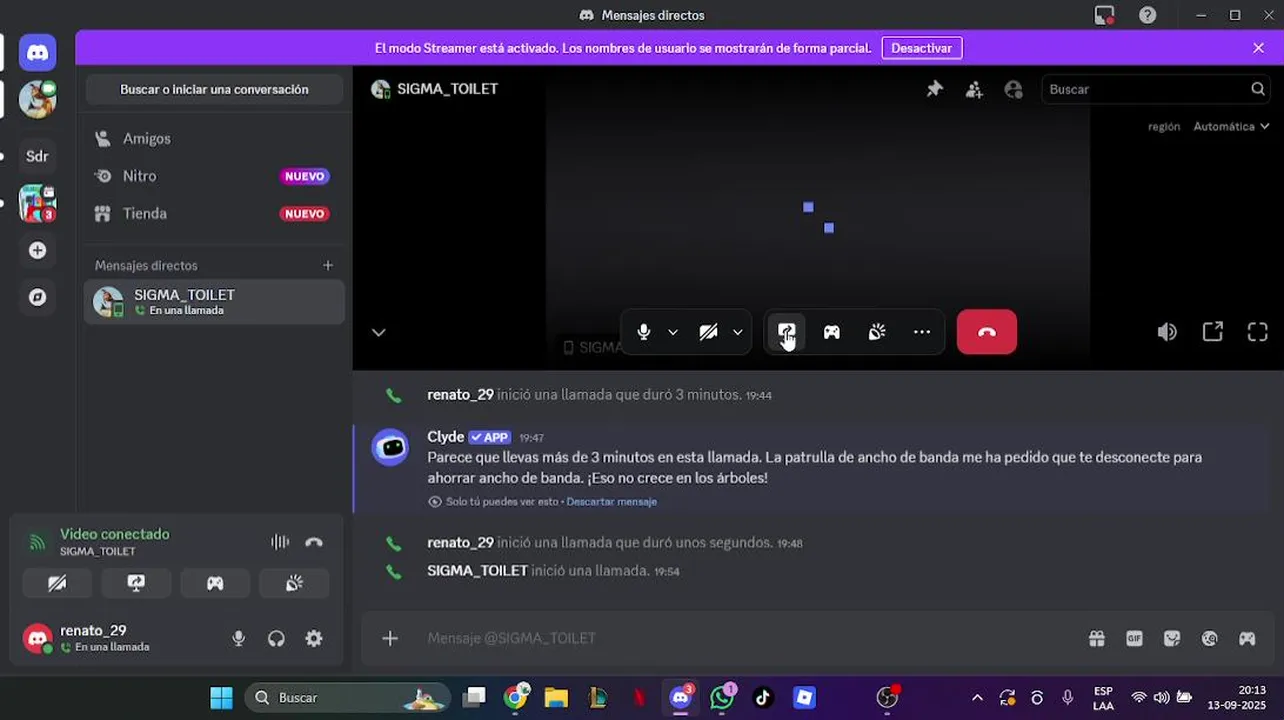
Task: Click the Clyde username
Action: (445, 437)
